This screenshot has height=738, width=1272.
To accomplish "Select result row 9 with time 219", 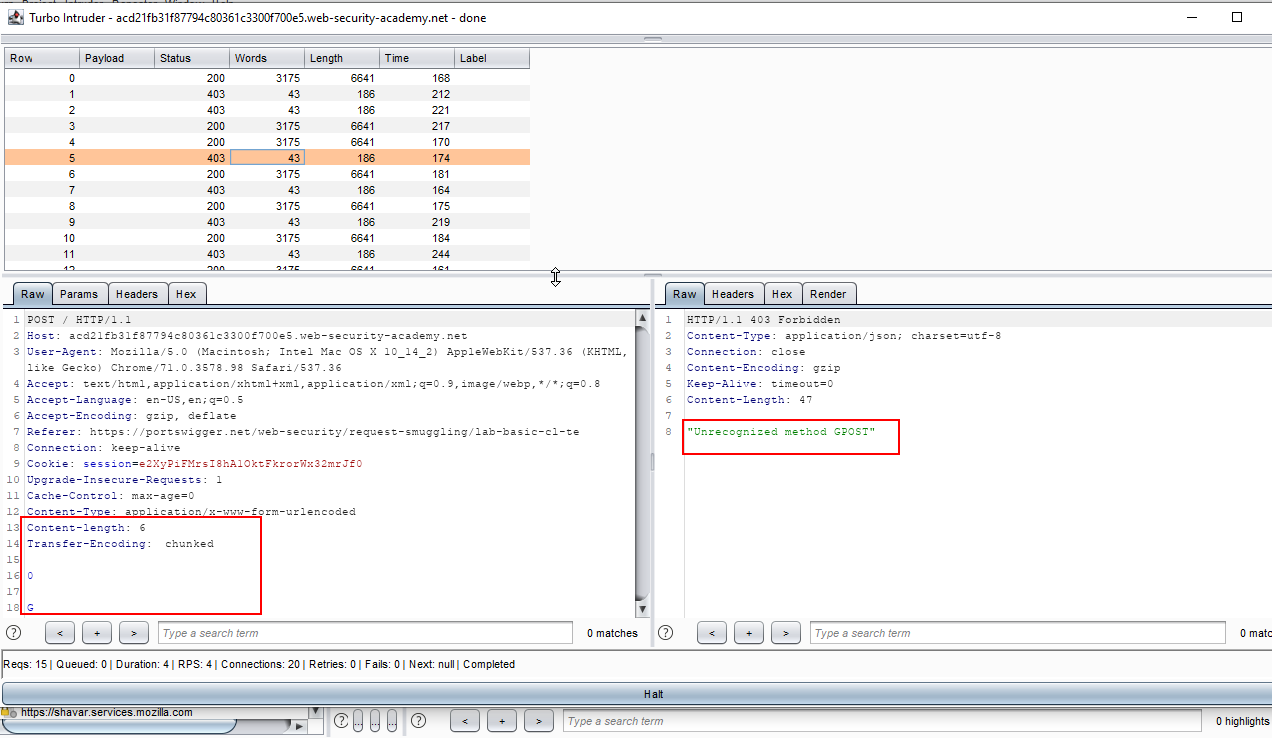I will click(267, 222).
